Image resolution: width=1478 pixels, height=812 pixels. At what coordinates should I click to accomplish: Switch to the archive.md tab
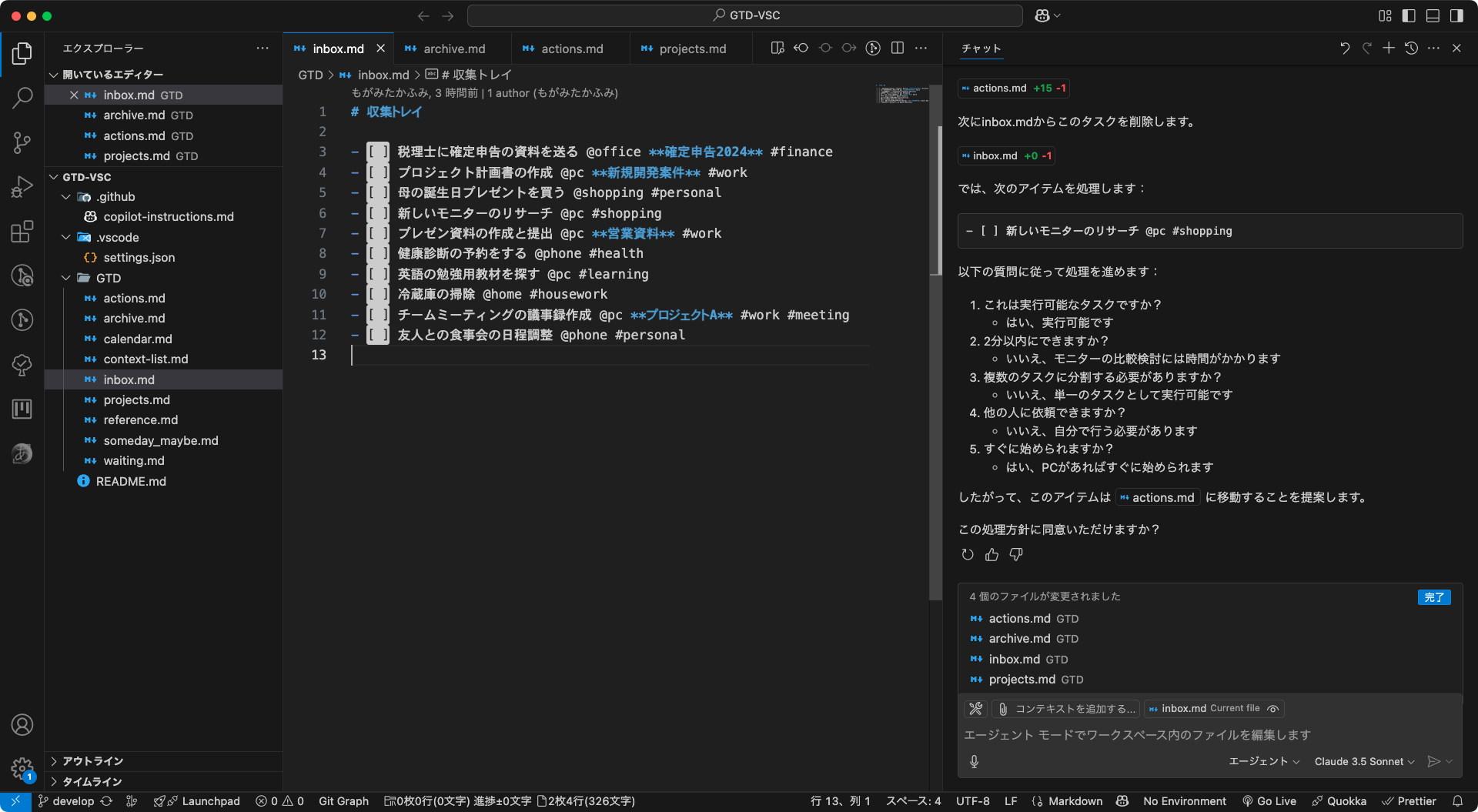pos(453,48)
